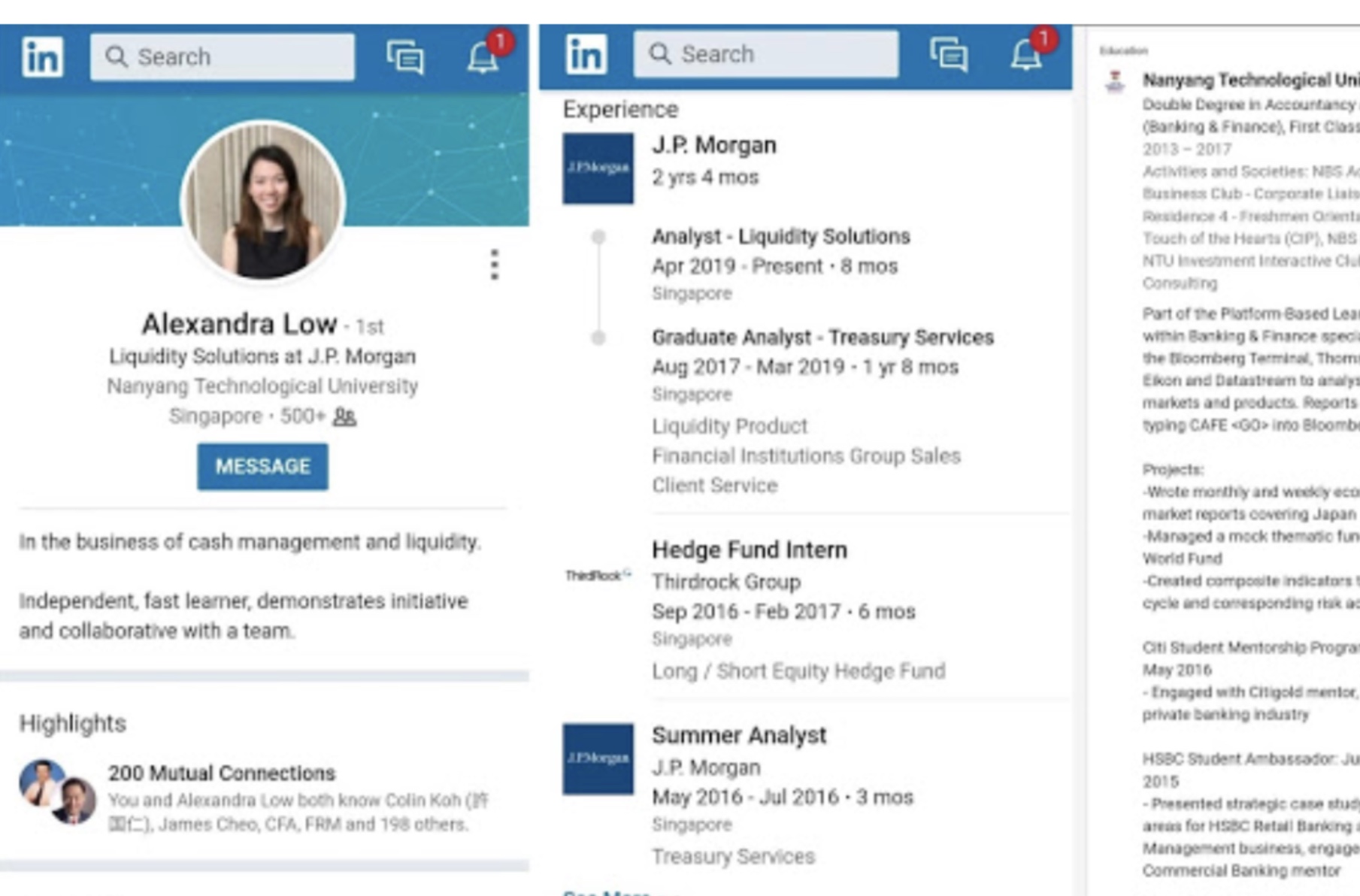Click the name Alexandra Low
Viewport: 1360px width, 896px height.
point(239,324)
